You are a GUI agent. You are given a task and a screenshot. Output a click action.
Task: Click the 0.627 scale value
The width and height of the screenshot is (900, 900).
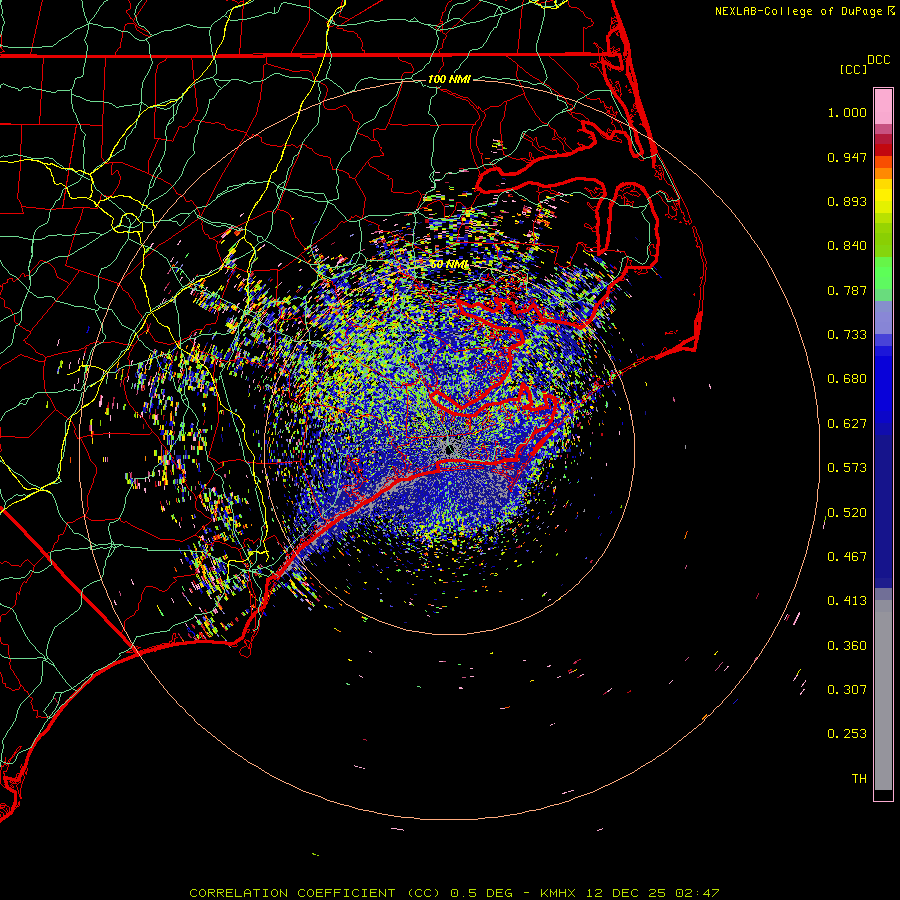(847, 424)
